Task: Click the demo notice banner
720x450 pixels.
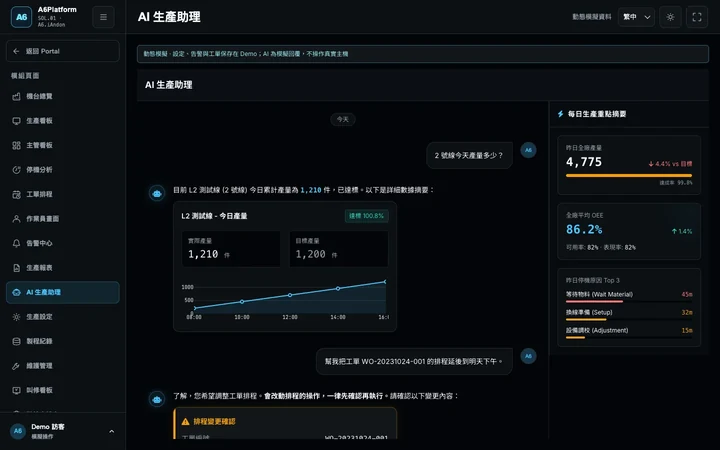Action: (422, 54)
